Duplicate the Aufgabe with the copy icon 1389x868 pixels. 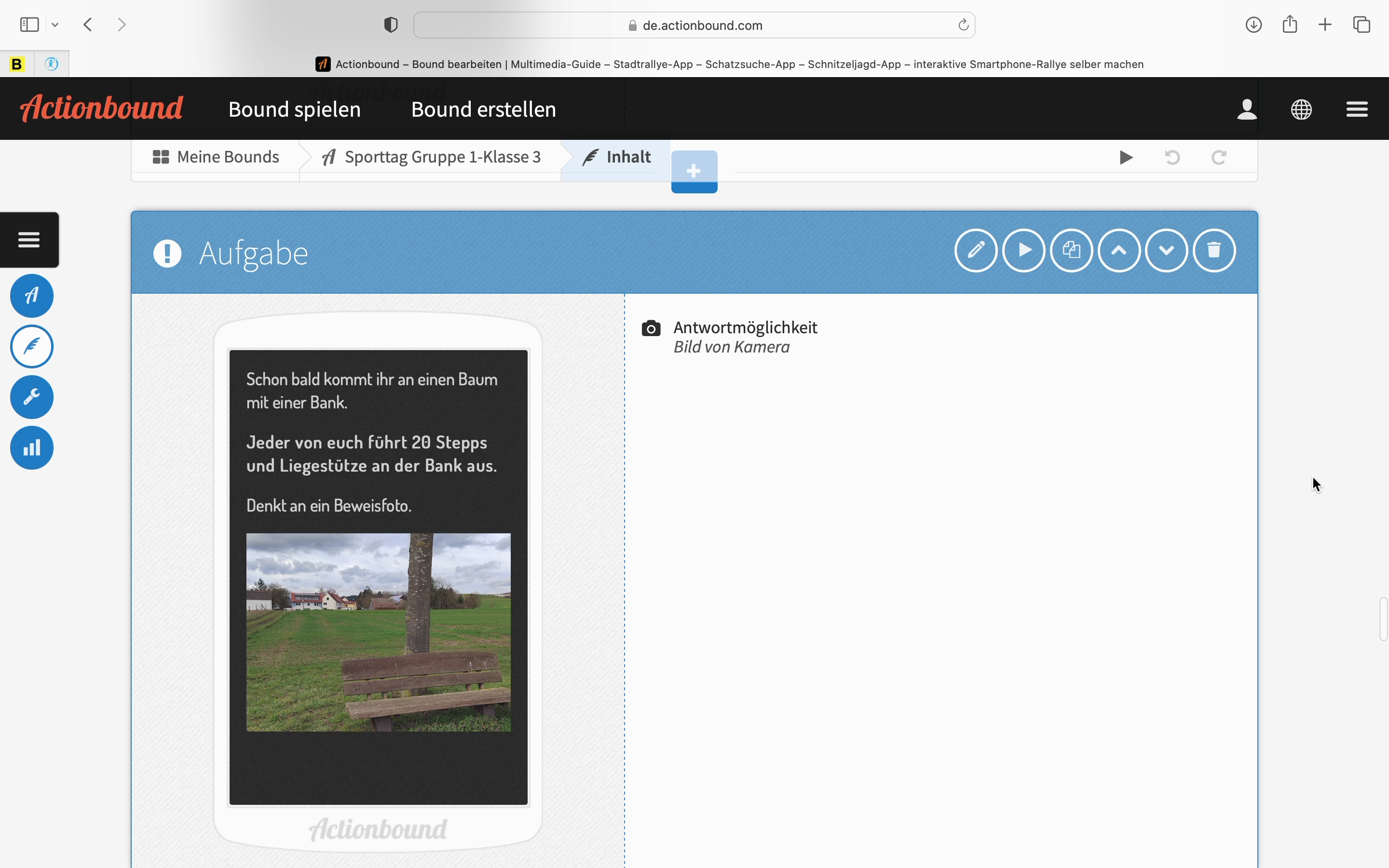(1071, 250)
